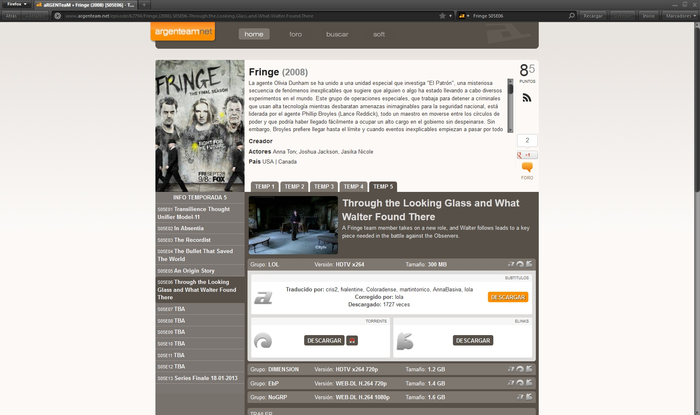The width and height of the screenshot is (700, 415).
Task: Open the foro menu item
Action: coord(295,34)
